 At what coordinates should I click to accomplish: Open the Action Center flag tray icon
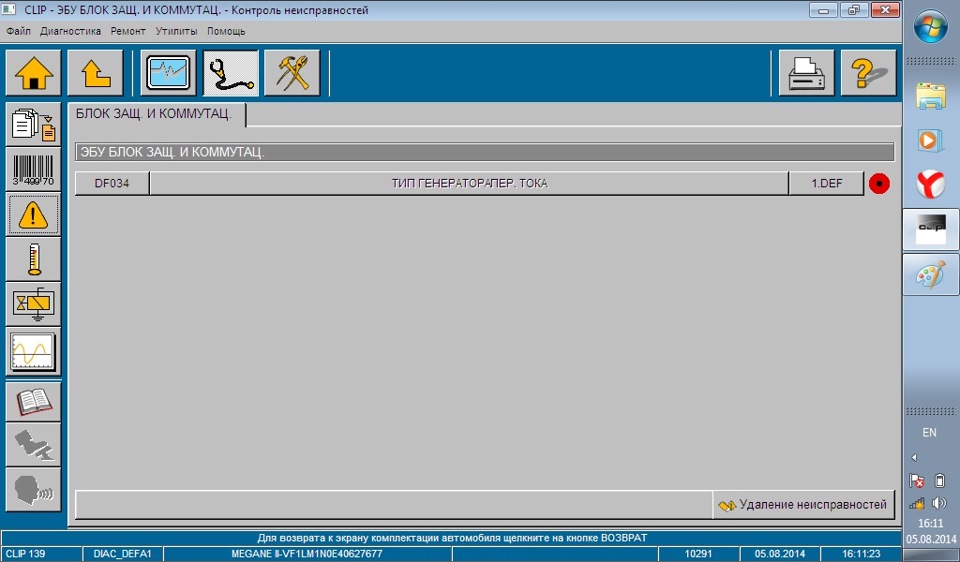(x=917, y=481)
